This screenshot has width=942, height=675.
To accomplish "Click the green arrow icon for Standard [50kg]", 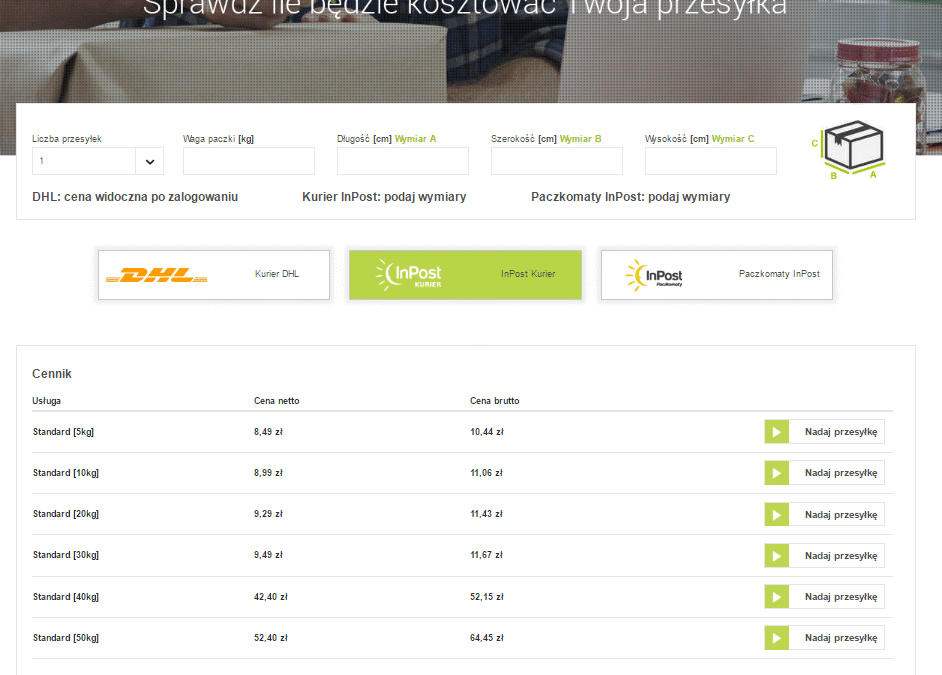I will (x=776, y=638).
